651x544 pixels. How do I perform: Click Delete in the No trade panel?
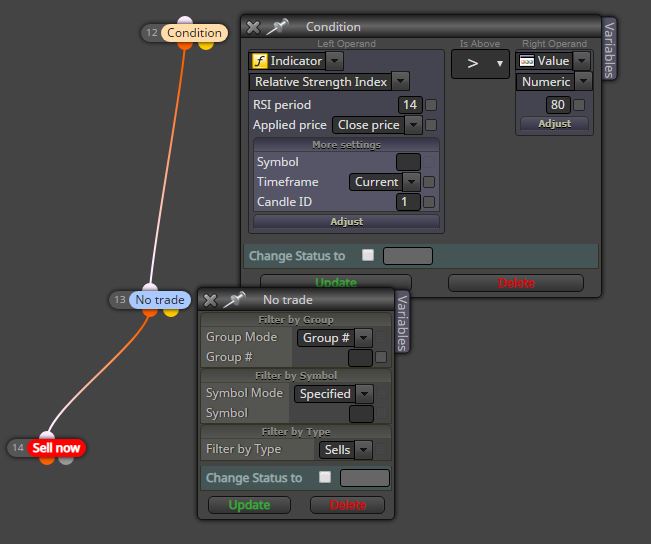[348, 505]
